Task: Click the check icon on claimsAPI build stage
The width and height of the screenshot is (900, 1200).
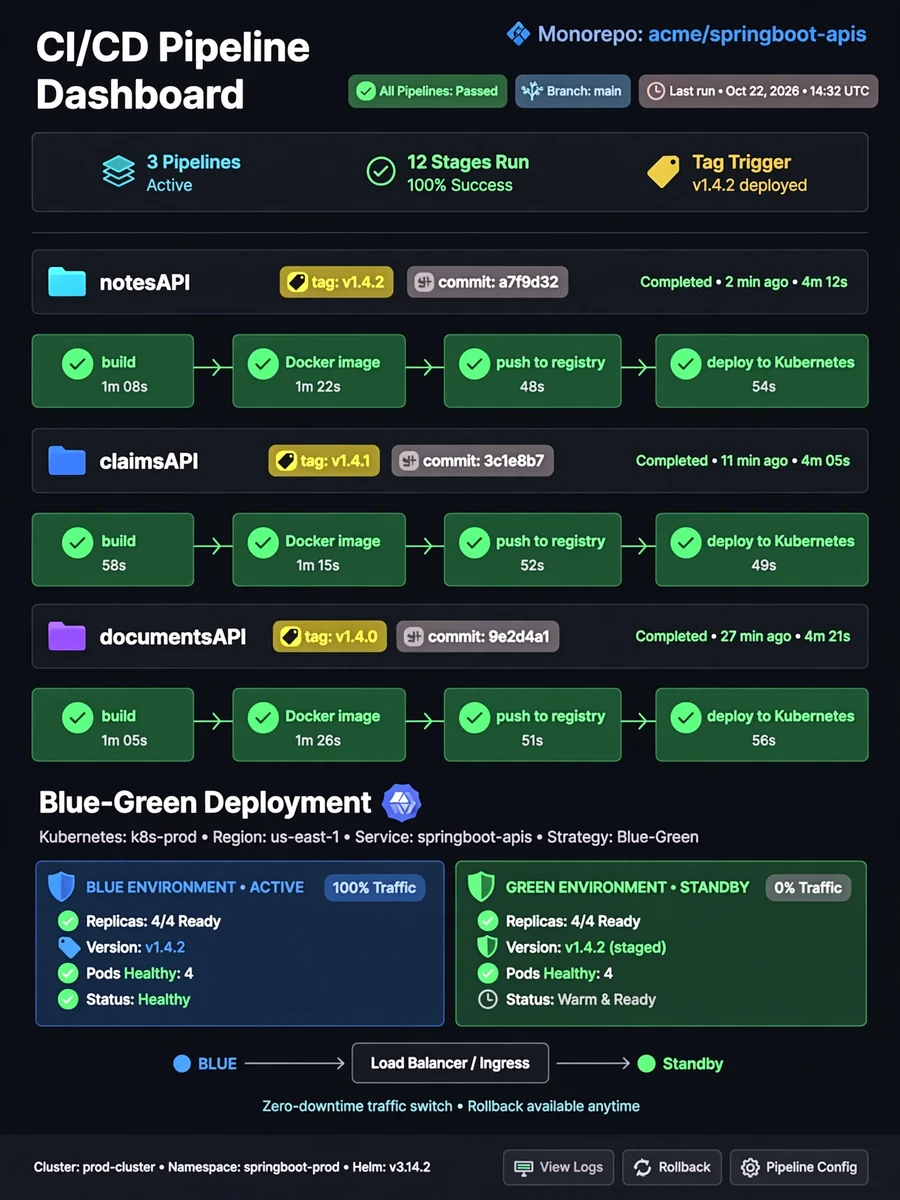Action: tap(77, 542)
